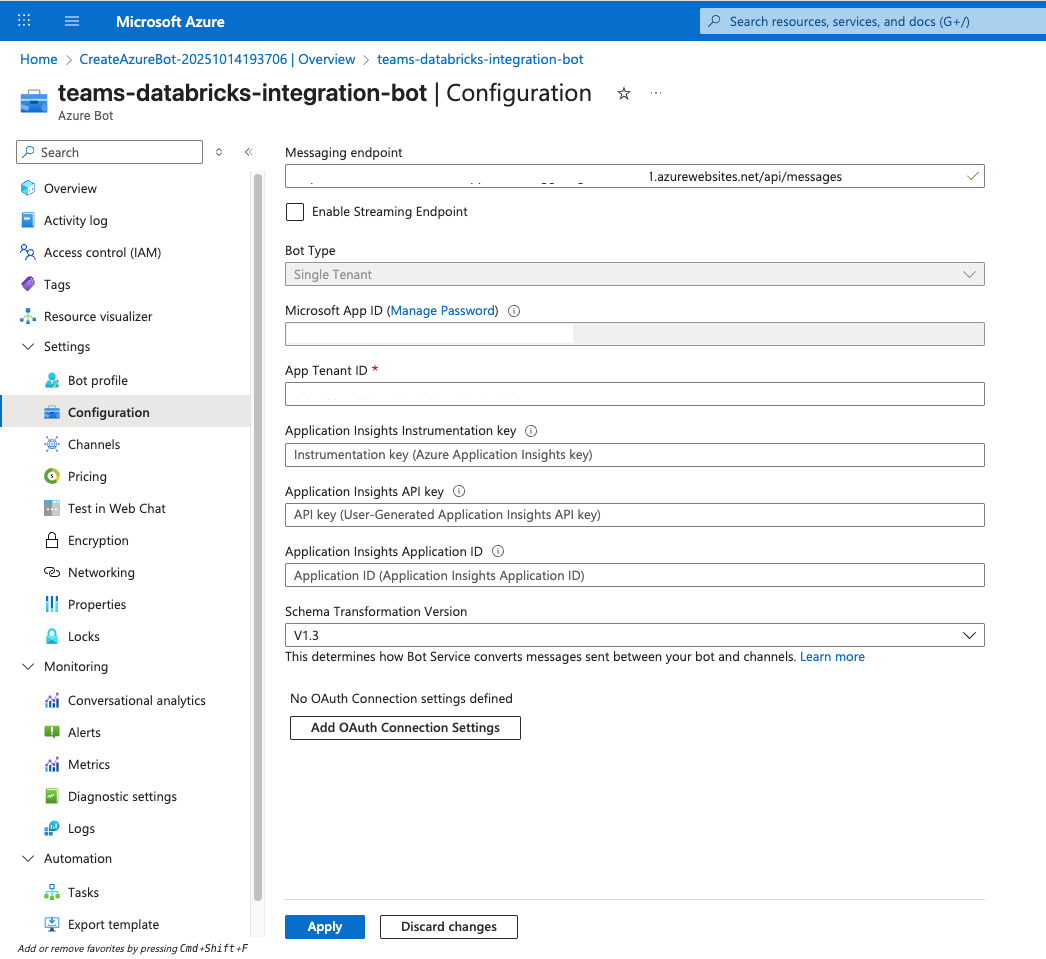
Task: Go to Home in the breadcrumb
Action: tap(38, 59)
